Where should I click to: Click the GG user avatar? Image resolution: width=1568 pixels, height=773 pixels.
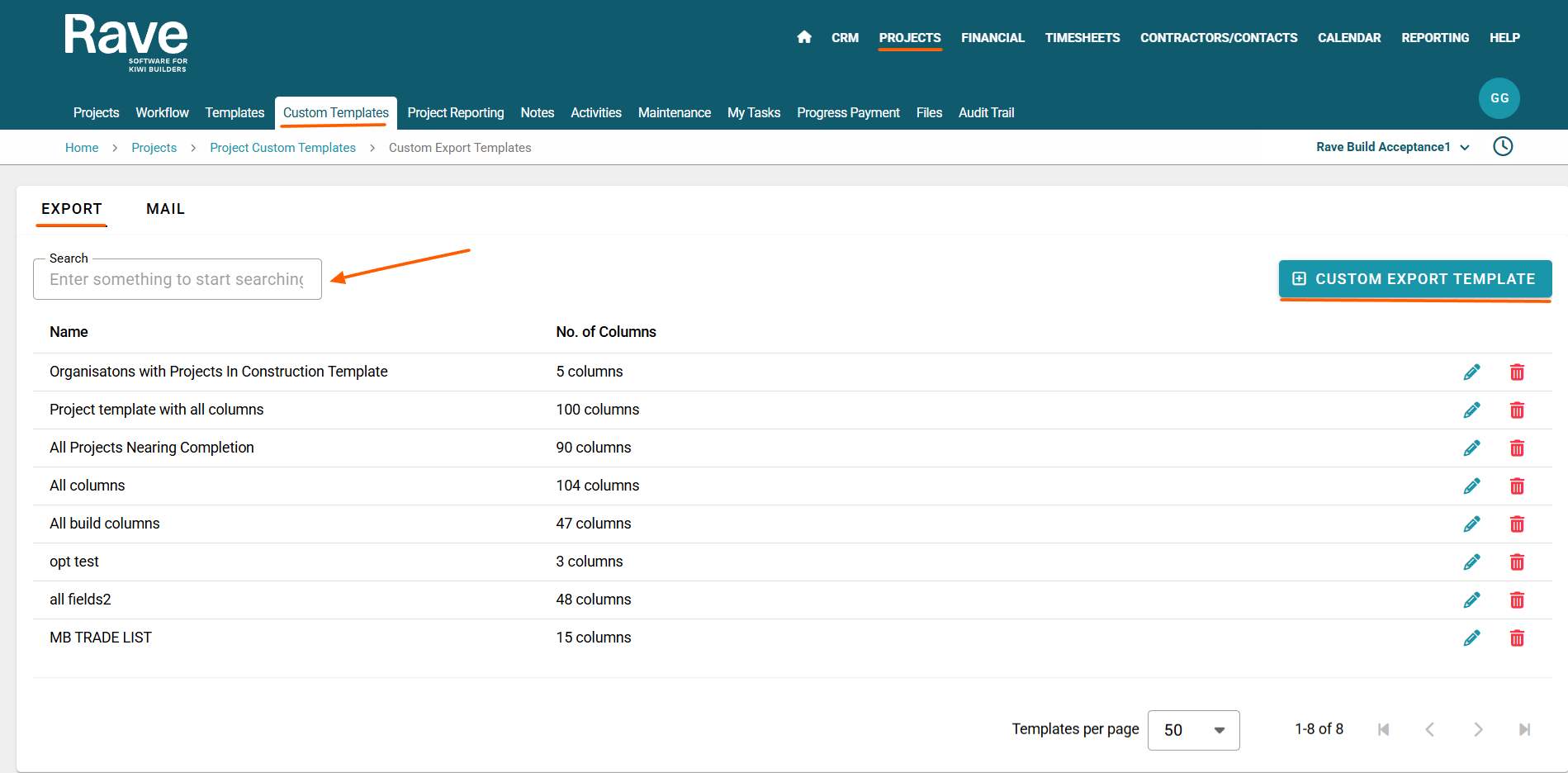(x=1499, y=98)
